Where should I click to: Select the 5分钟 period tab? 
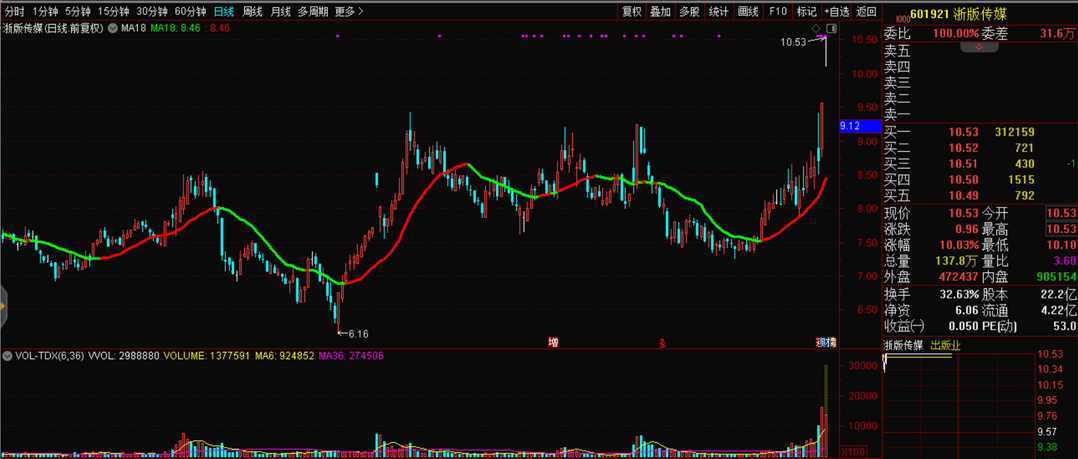point(77,11)
